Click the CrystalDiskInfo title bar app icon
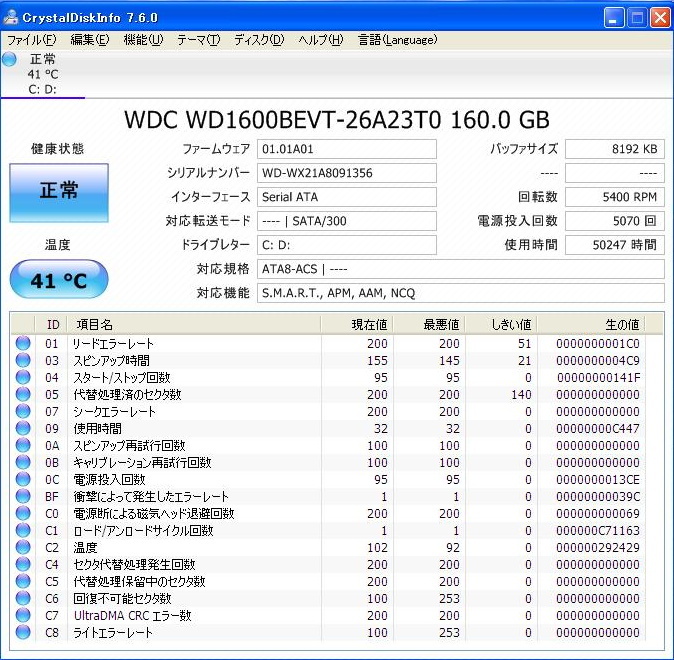Screen dimensions: 674x660 pos(13,18)
